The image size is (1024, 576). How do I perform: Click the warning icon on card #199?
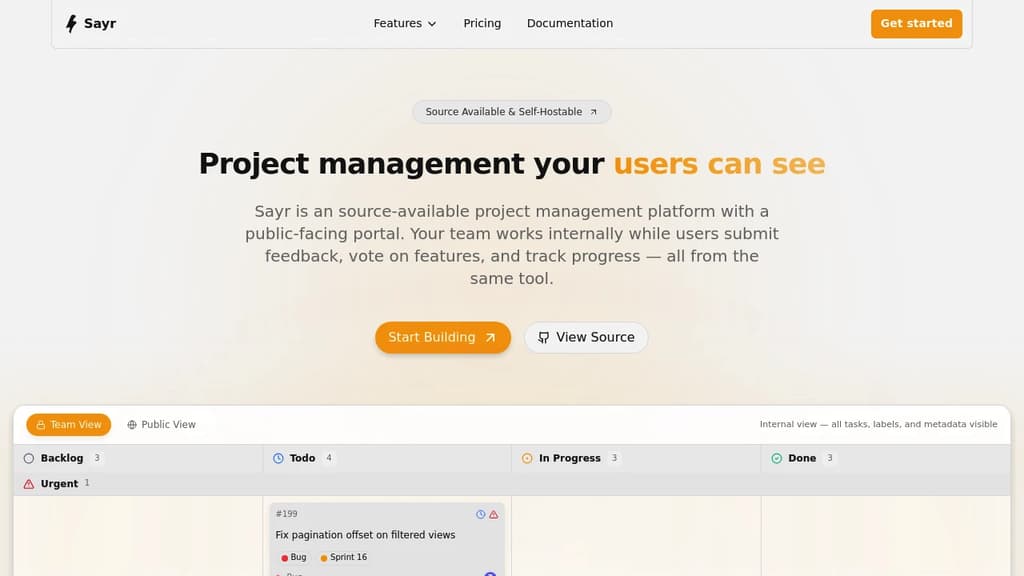tap(494, 514)
